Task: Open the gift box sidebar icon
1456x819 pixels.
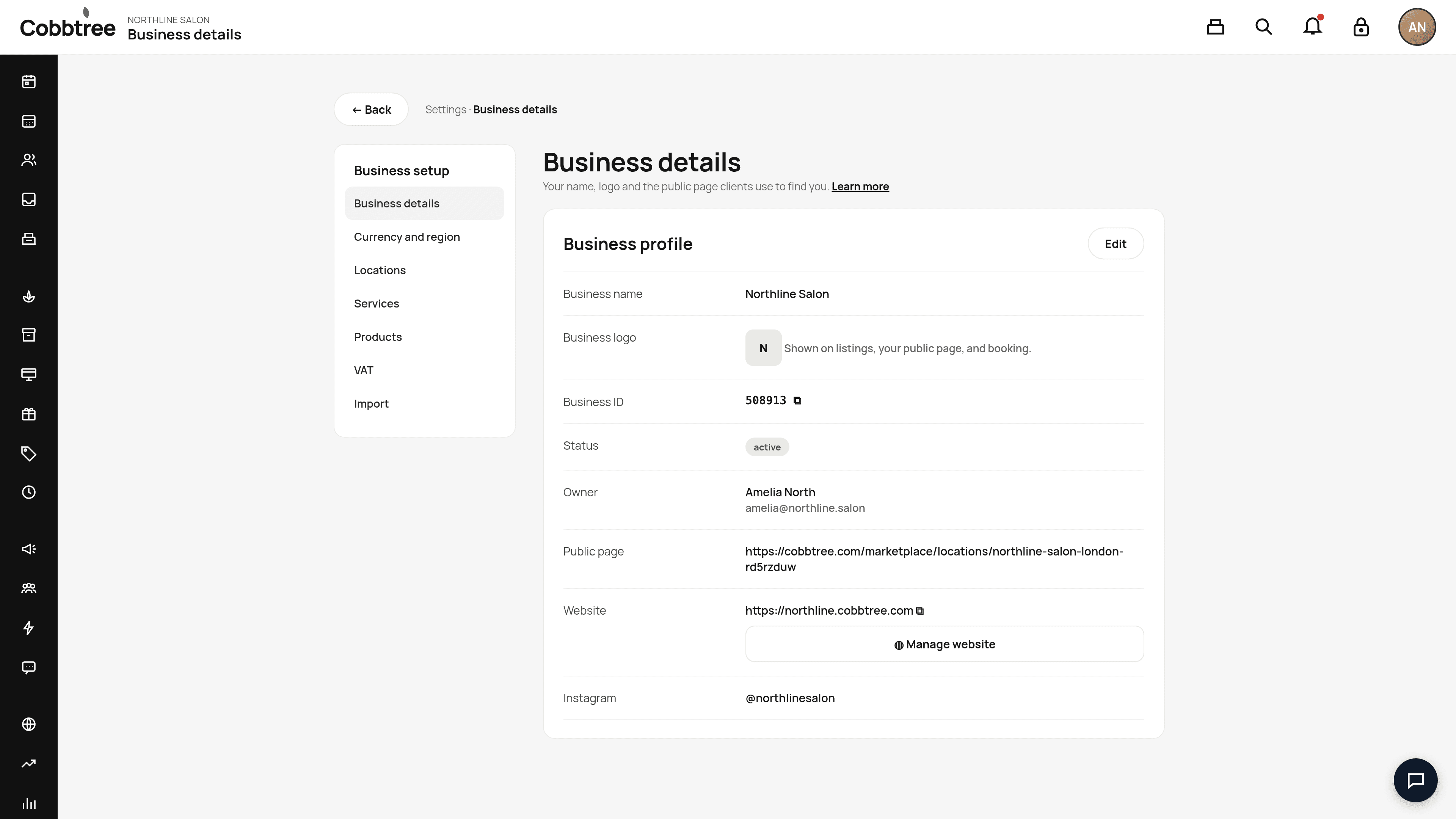Action: (29, 414)
